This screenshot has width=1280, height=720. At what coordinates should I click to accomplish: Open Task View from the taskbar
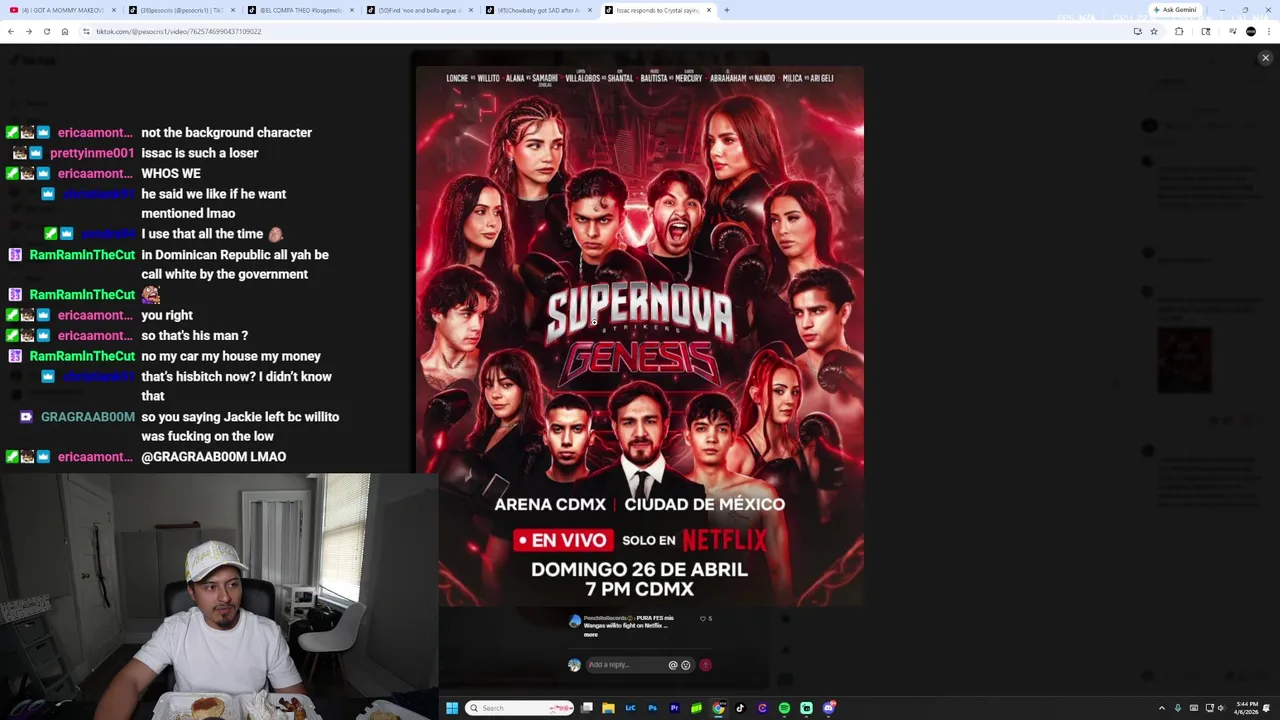point(587,708)
